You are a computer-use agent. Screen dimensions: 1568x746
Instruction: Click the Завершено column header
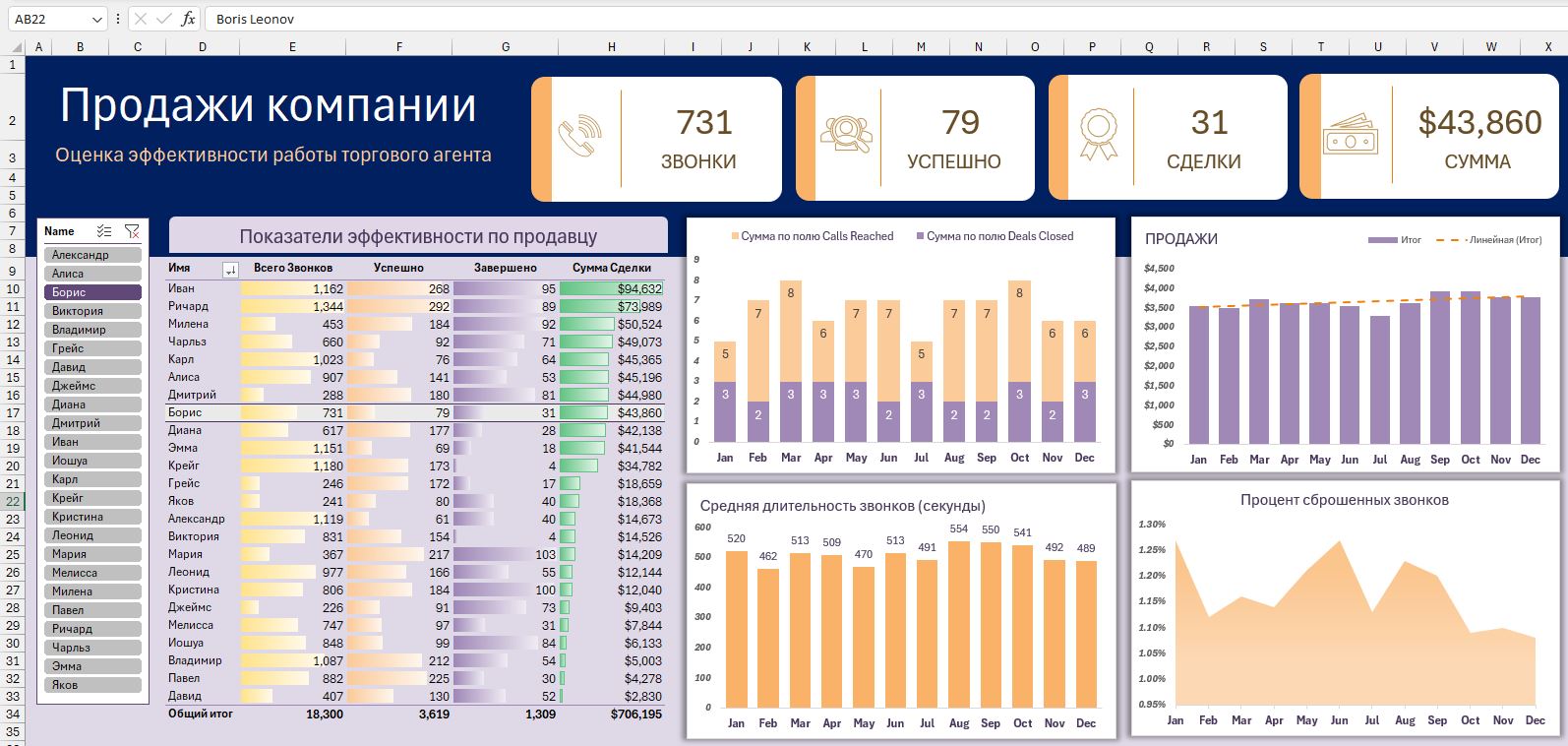click(x=506, y=268)
